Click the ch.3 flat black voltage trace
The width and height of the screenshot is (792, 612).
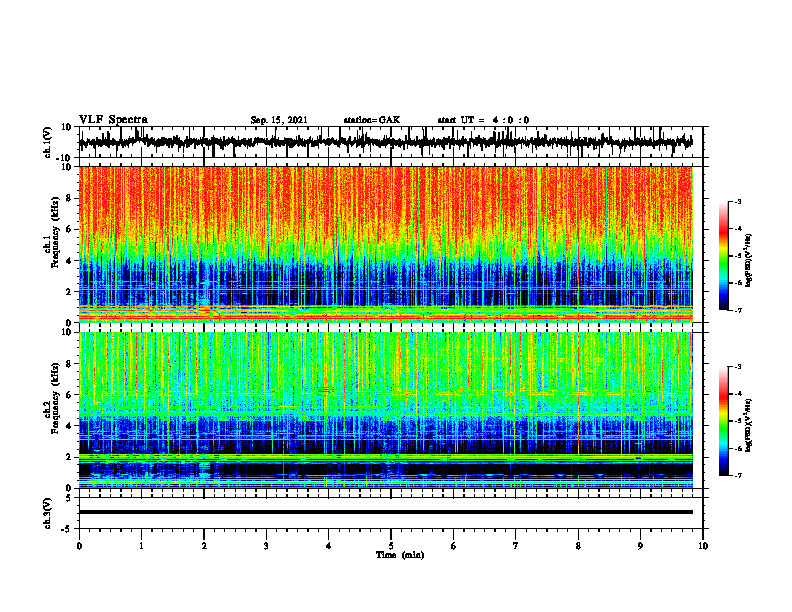point(385,512)
